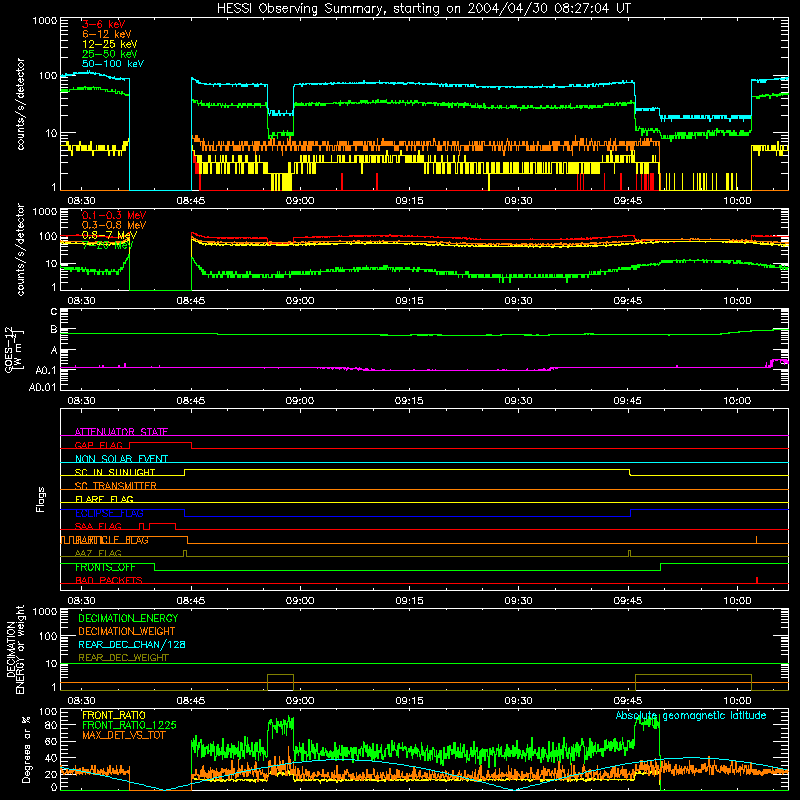This screenshot has height=800, width=800.
Task: Click the REAR_DEC_CHAN/128 legend label
Action: (x=132, y=644)
